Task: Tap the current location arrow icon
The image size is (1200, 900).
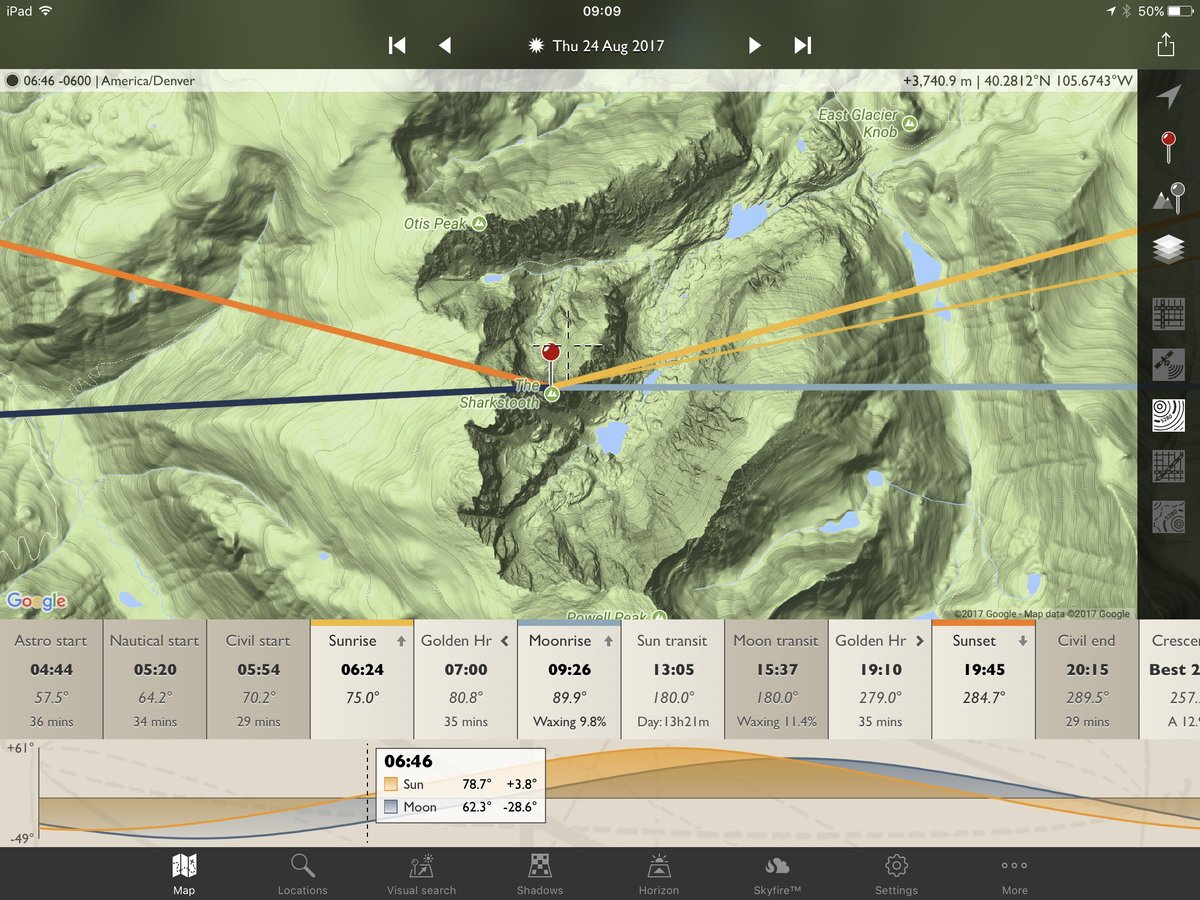Action: point(1168,97)
